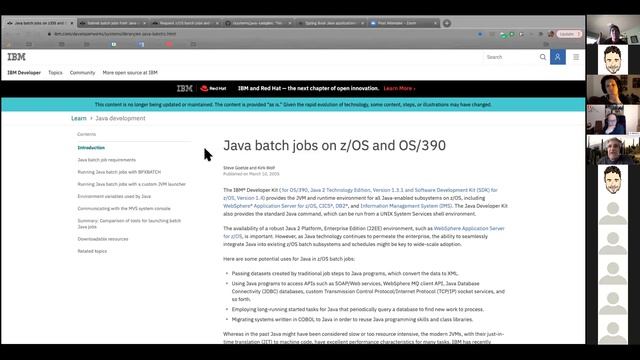The height and width of the screenshot is (360, 640).
Task: Open the IBM Developer menu item
Action: click(x=24, y=73)
